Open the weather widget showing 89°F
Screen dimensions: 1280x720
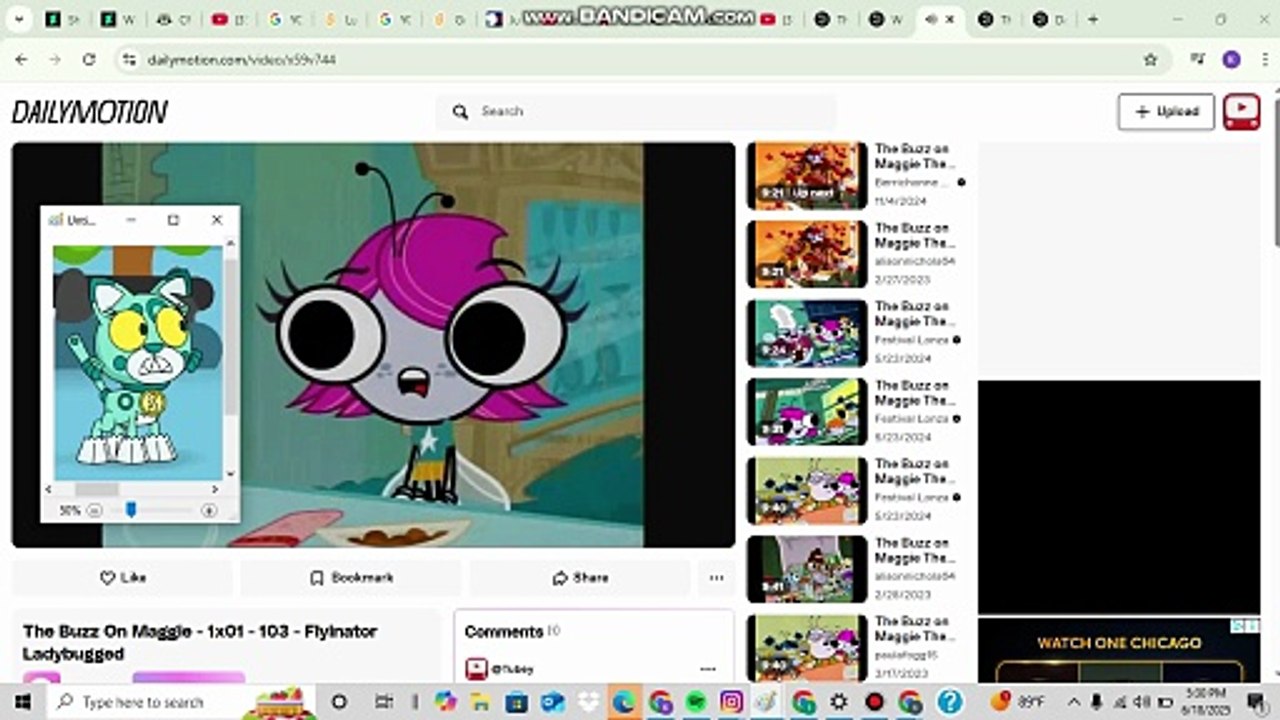[1018, 702]
